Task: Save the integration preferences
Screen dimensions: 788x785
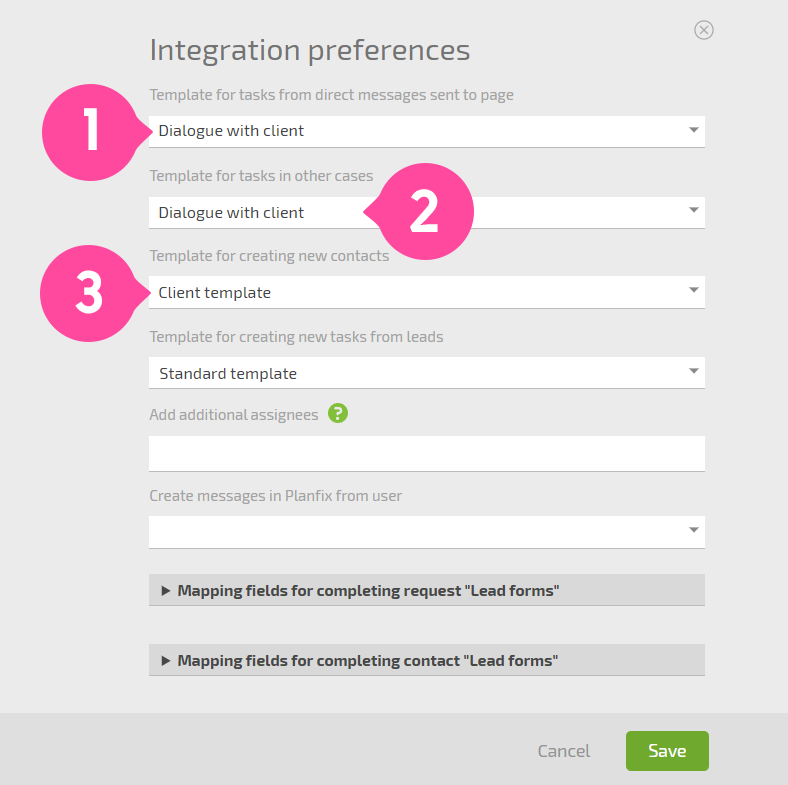Action: (667, 751)
